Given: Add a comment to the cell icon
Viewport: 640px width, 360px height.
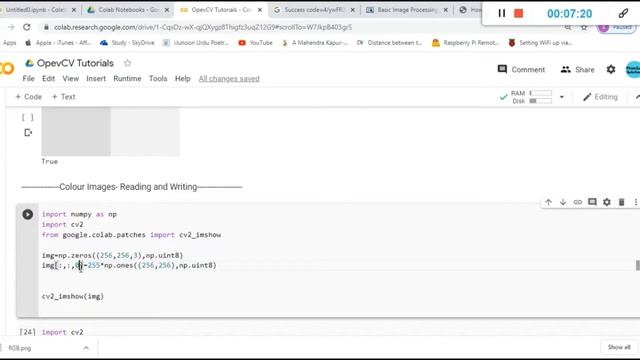Looking at the screenshot, I should click(x=592, y=202).
